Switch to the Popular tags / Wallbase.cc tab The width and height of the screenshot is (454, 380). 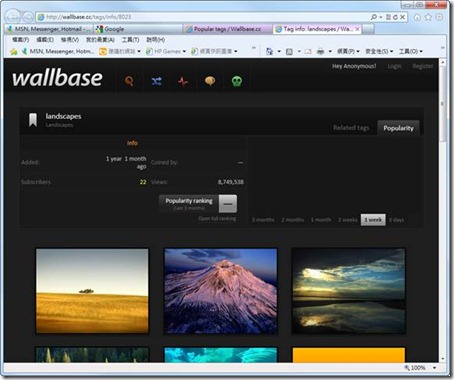(228, 29)
